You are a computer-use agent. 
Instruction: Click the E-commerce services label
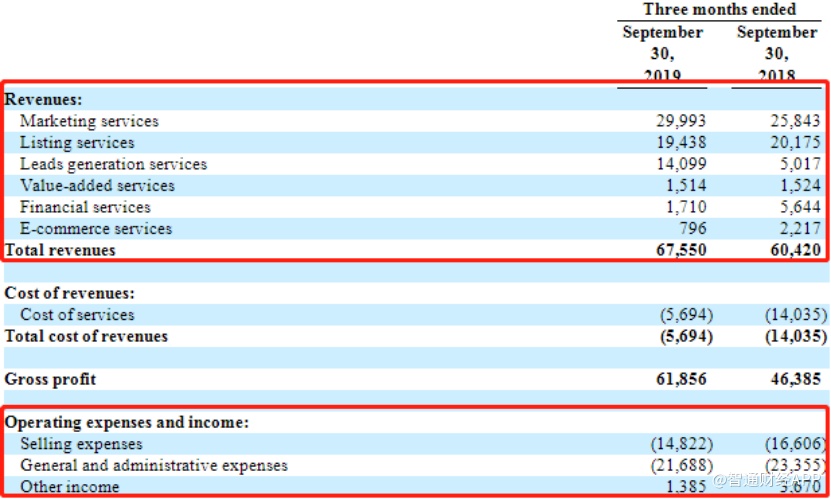click(96, 229)
